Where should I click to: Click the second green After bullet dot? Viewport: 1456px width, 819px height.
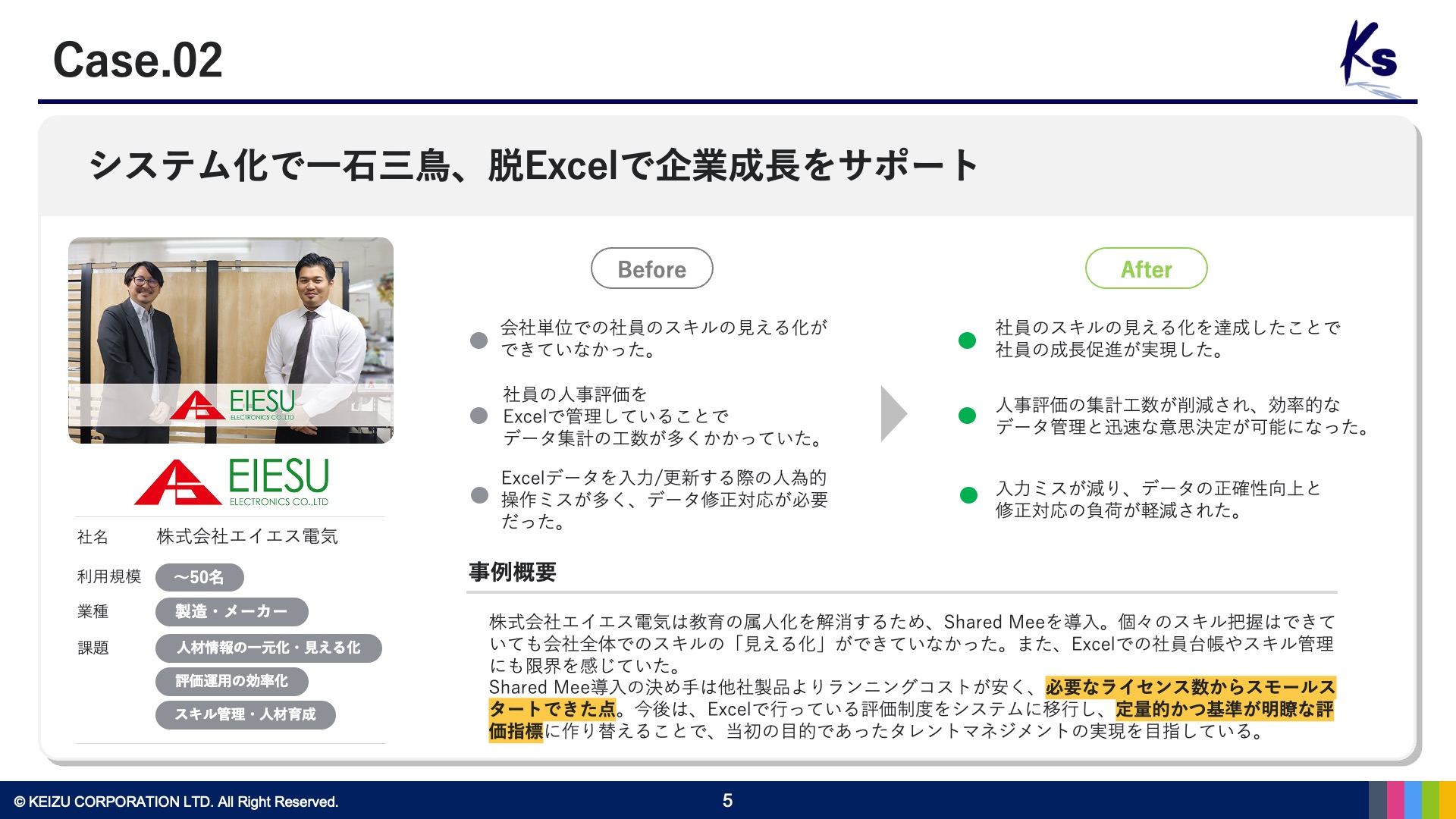967,416
